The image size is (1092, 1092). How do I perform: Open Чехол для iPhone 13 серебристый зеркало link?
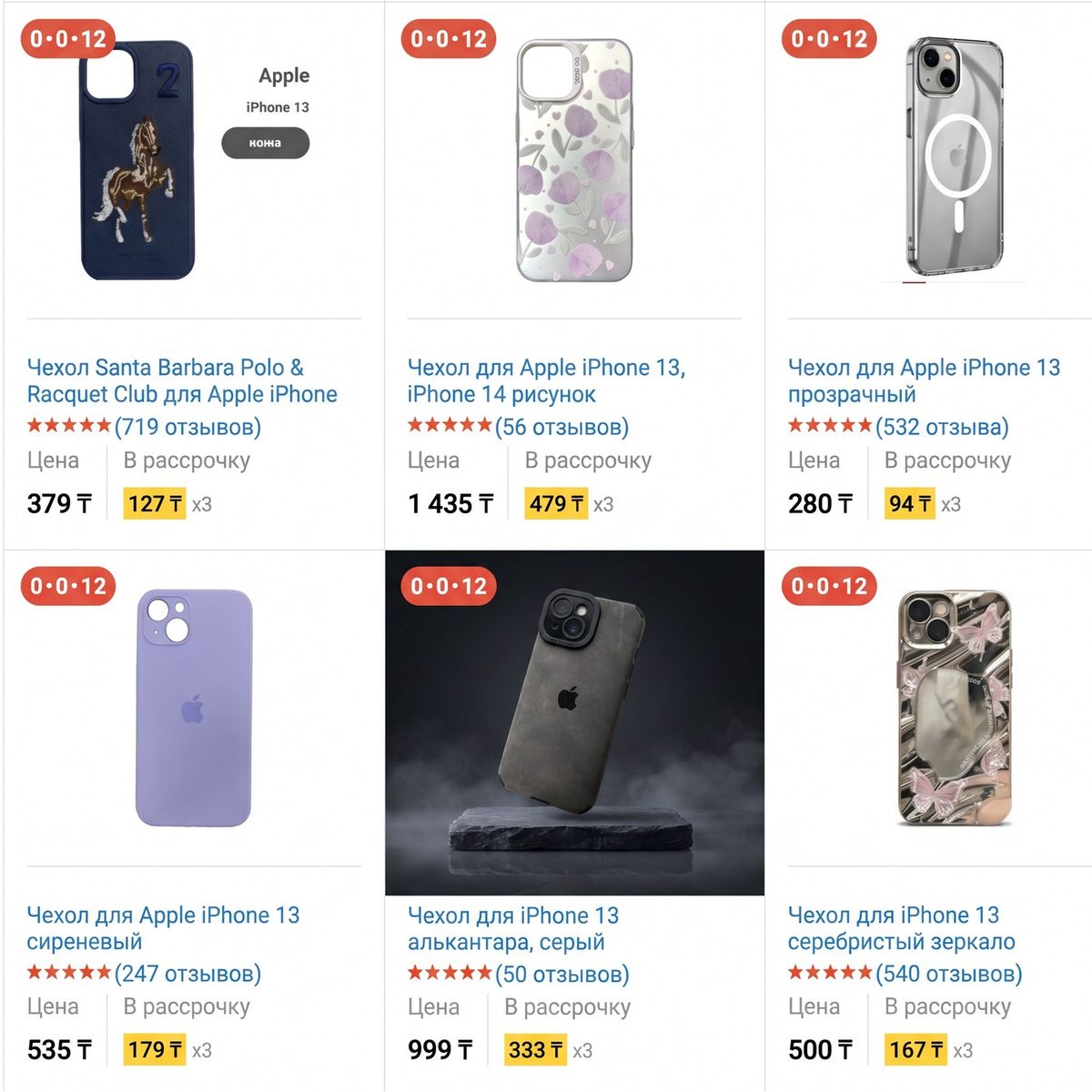coord(902,928)
